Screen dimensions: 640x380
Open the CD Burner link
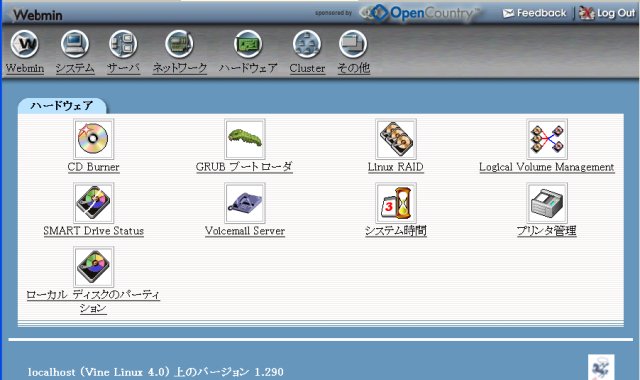pos(93,167)
